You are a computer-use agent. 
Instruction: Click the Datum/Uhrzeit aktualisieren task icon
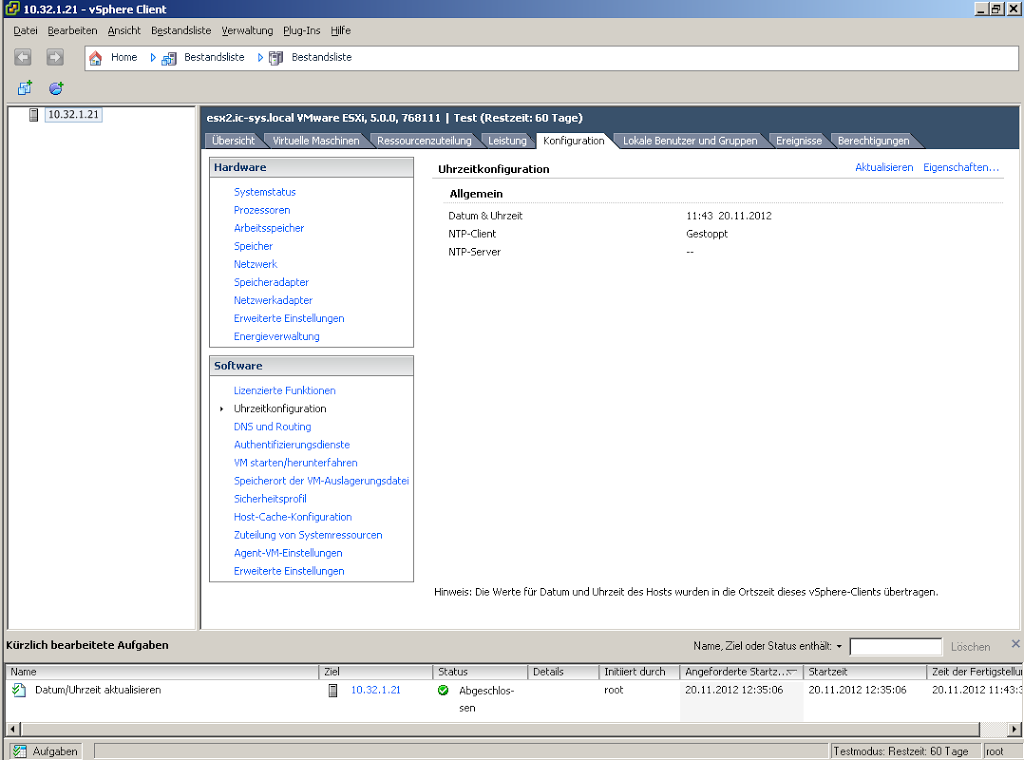(19, 690)
